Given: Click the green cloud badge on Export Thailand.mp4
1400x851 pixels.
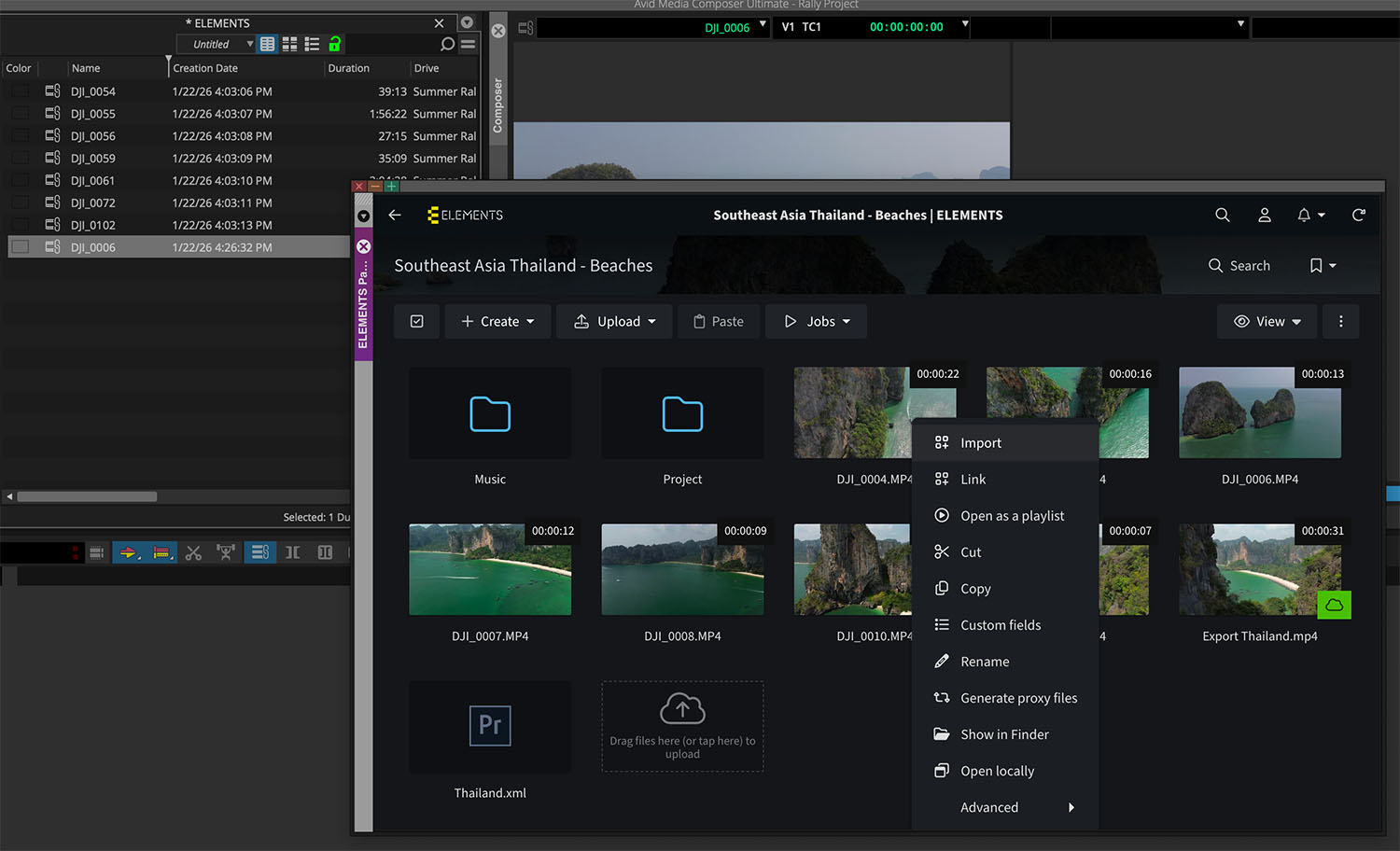Looking at the screenshot, I should pos(1334,606).
